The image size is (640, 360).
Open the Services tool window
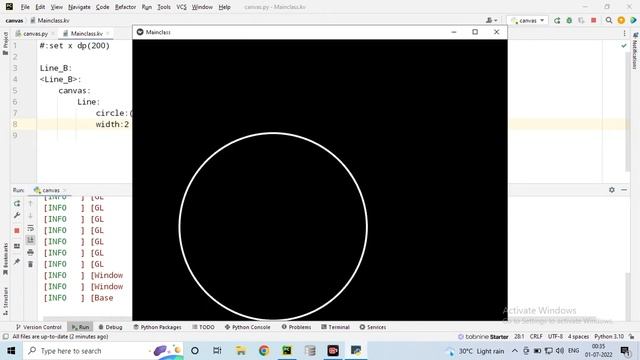[373, 327]
